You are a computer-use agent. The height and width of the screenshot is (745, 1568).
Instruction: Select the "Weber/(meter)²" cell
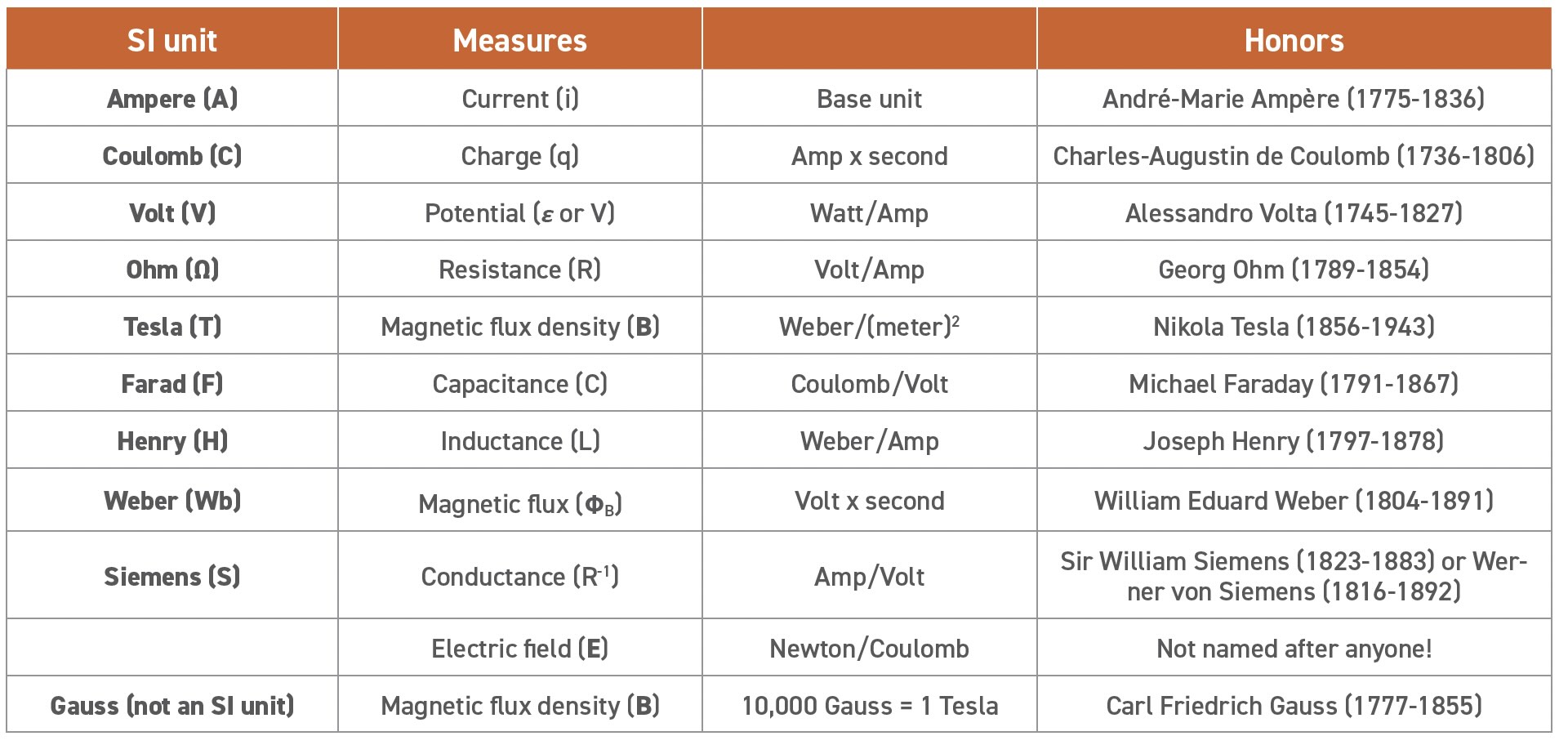[869, 327]
